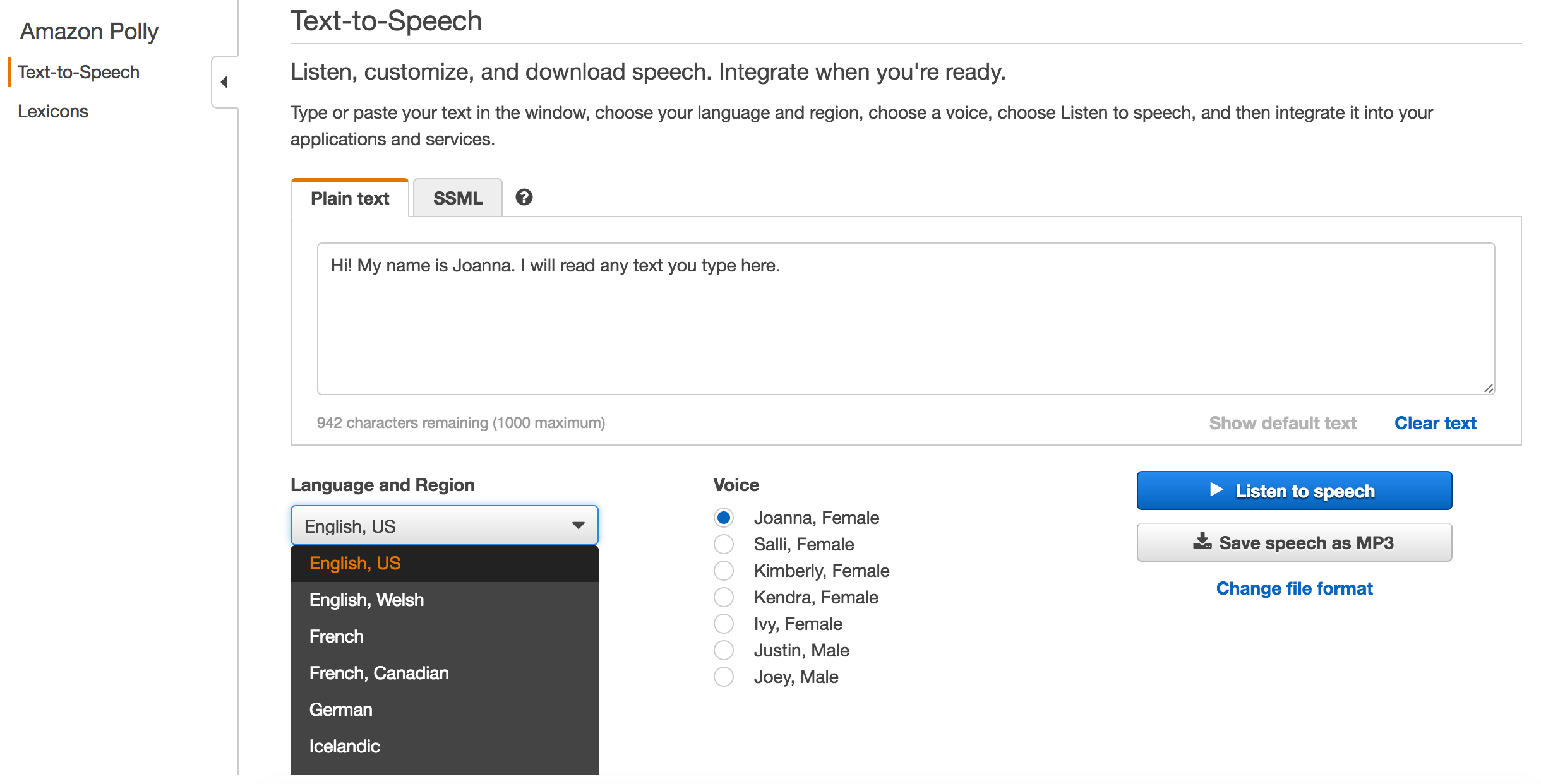Select the Kendra, Female voice
1541x784 pixels.
(723, 597)
